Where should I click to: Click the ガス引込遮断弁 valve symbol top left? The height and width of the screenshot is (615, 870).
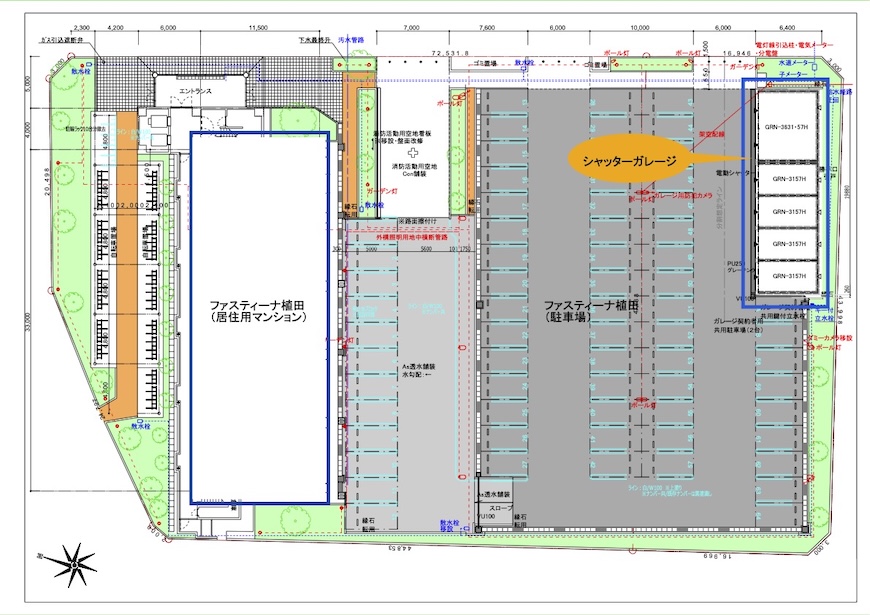[62, 40]
